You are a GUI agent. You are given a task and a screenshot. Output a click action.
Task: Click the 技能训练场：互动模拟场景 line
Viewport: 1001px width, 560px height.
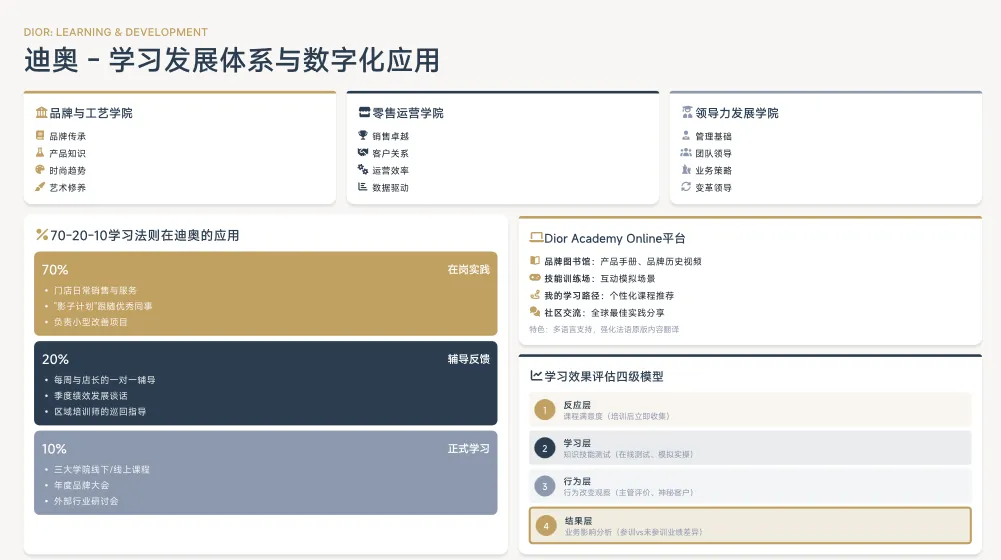click(599, 278)
